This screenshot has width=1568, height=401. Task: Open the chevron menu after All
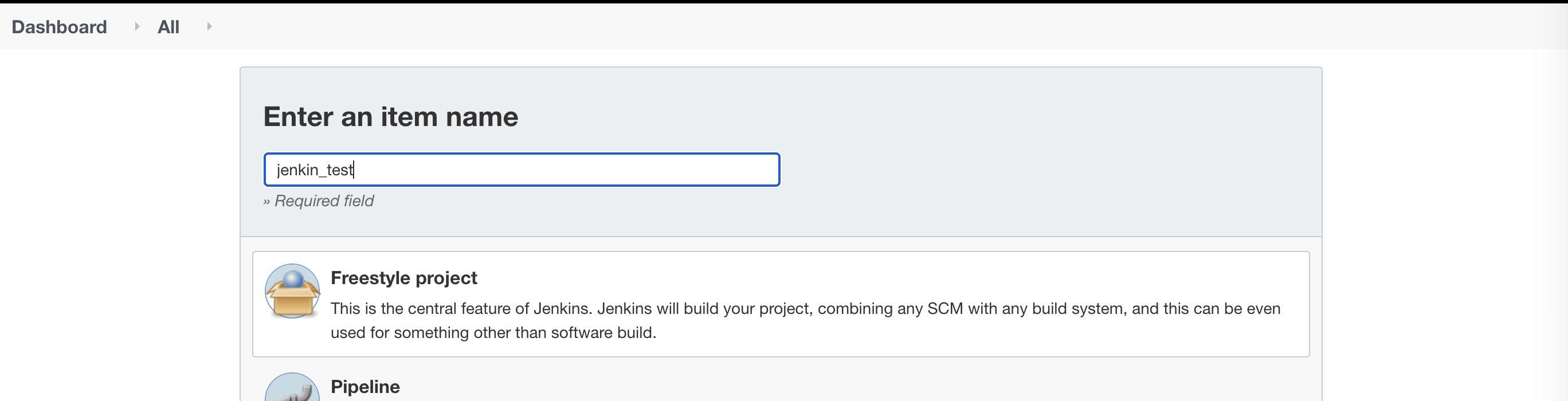point(209,26)
